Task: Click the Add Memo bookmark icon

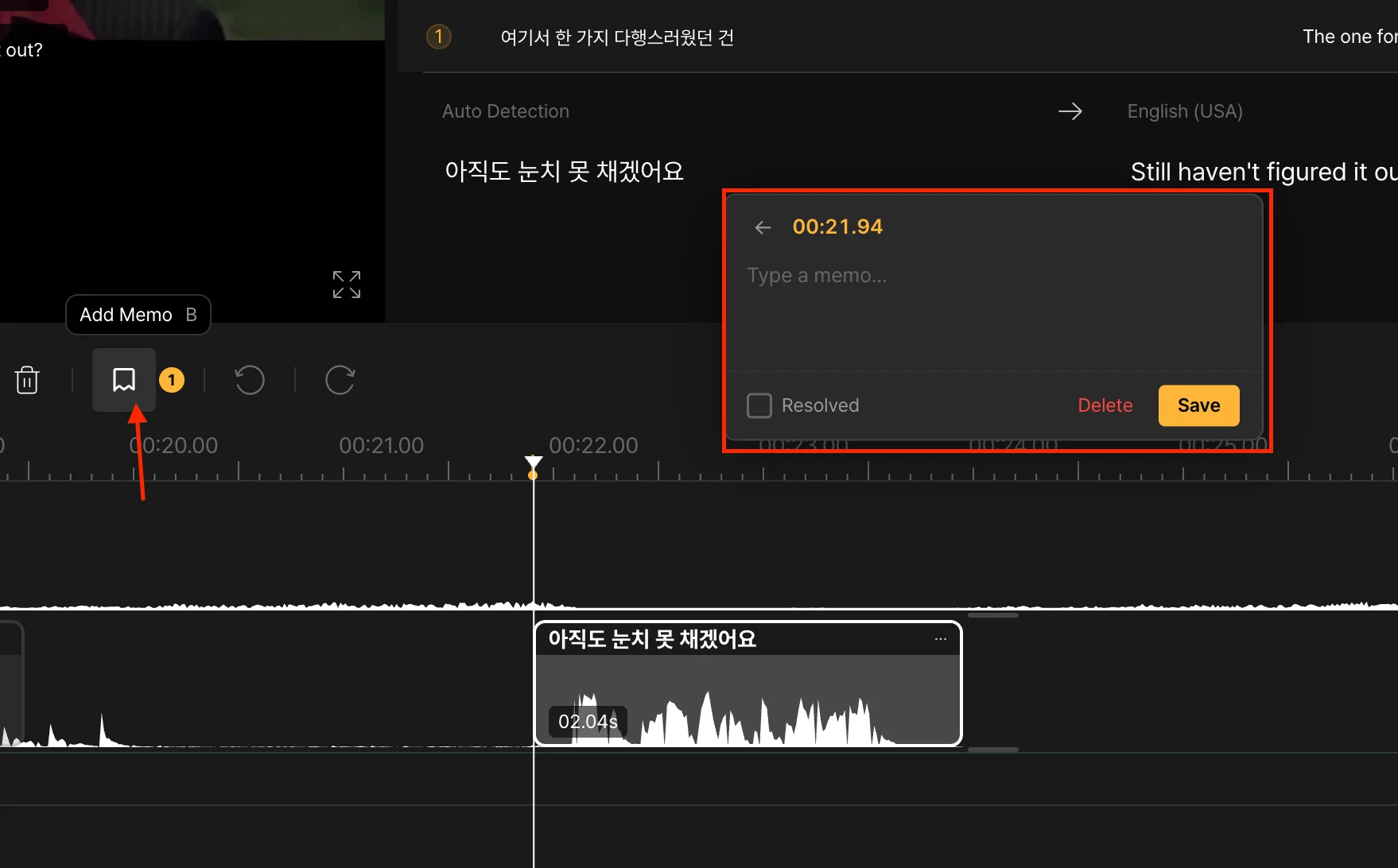Action: click(124, 380)
